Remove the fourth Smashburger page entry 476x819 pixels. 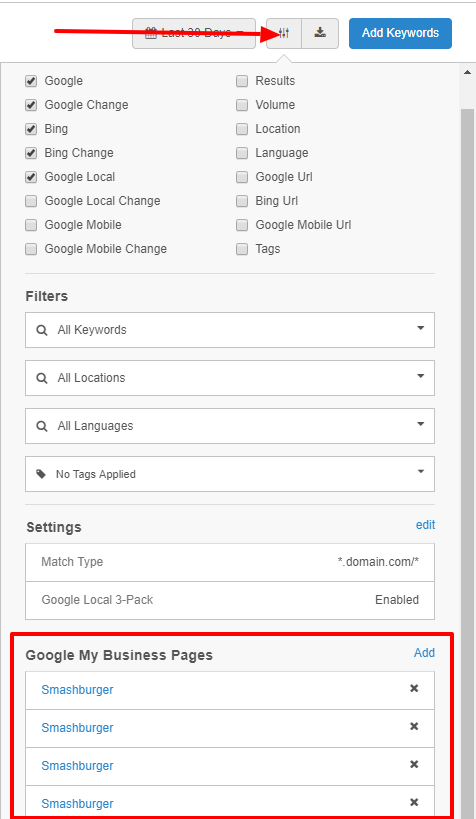[x=414, y=802]
